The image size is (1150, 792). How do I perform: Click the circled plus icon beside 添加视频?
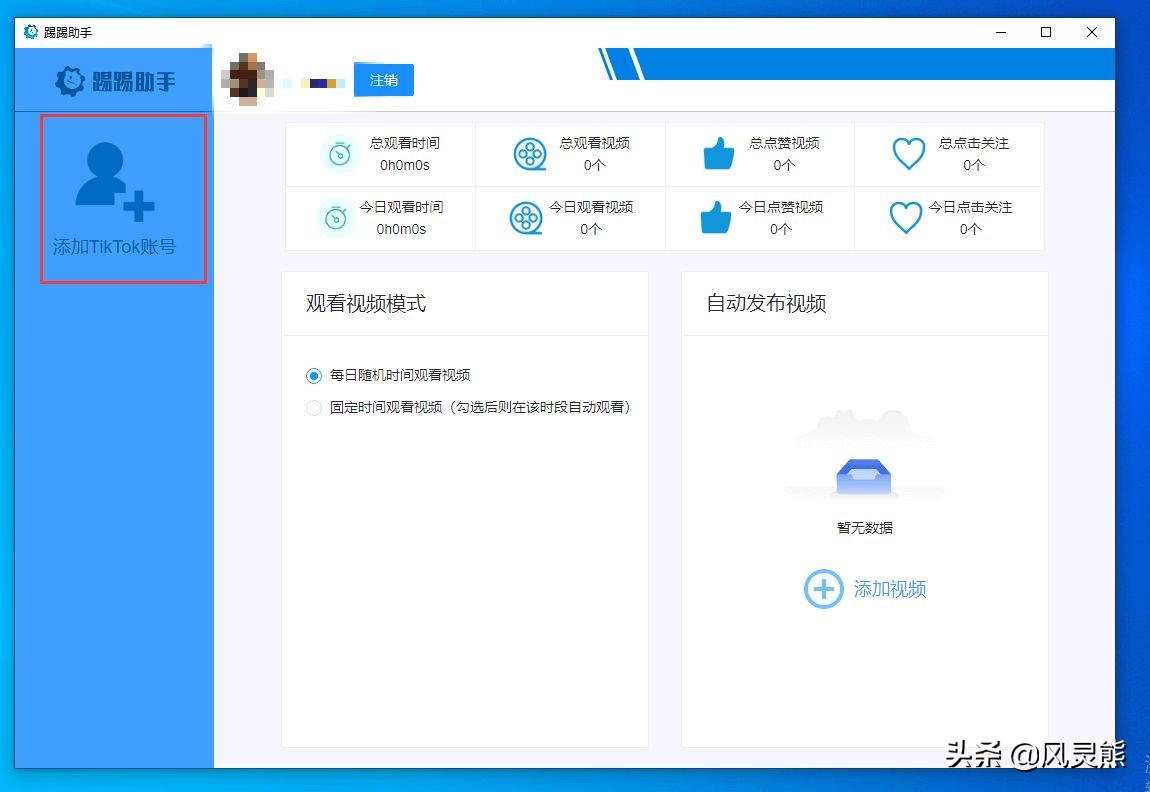[x=824, y=589]
